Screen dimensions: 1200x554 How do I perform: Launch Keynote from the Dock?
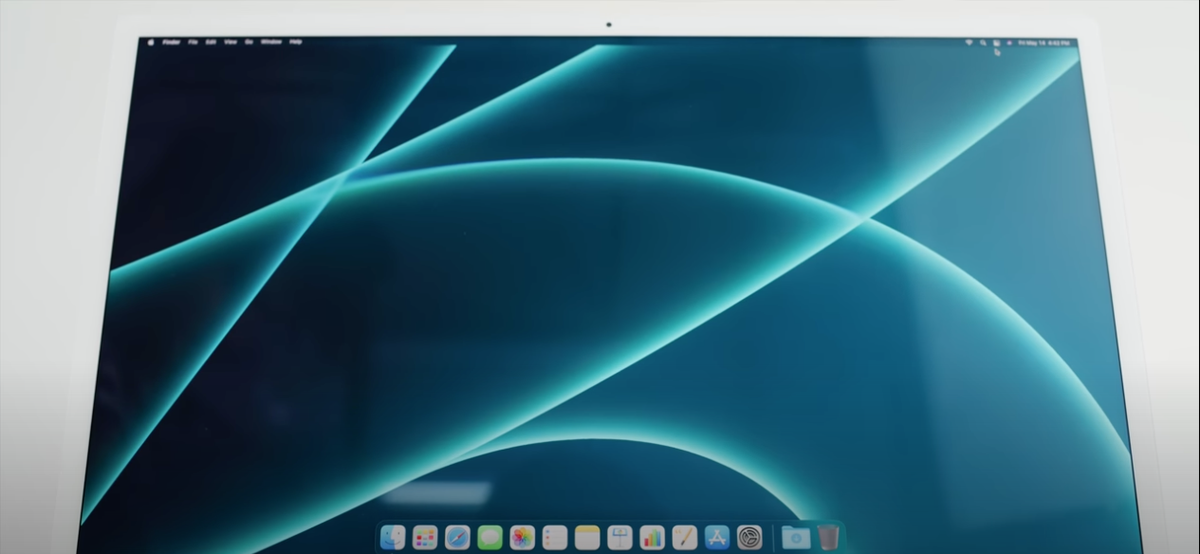tap(619, 537)
